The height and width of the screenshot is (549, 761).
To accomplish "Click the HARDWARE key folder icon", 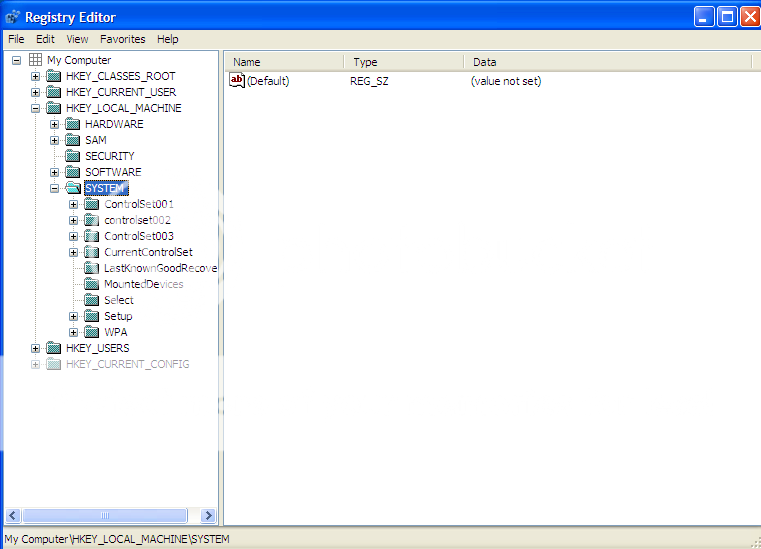I will (73, 124).
